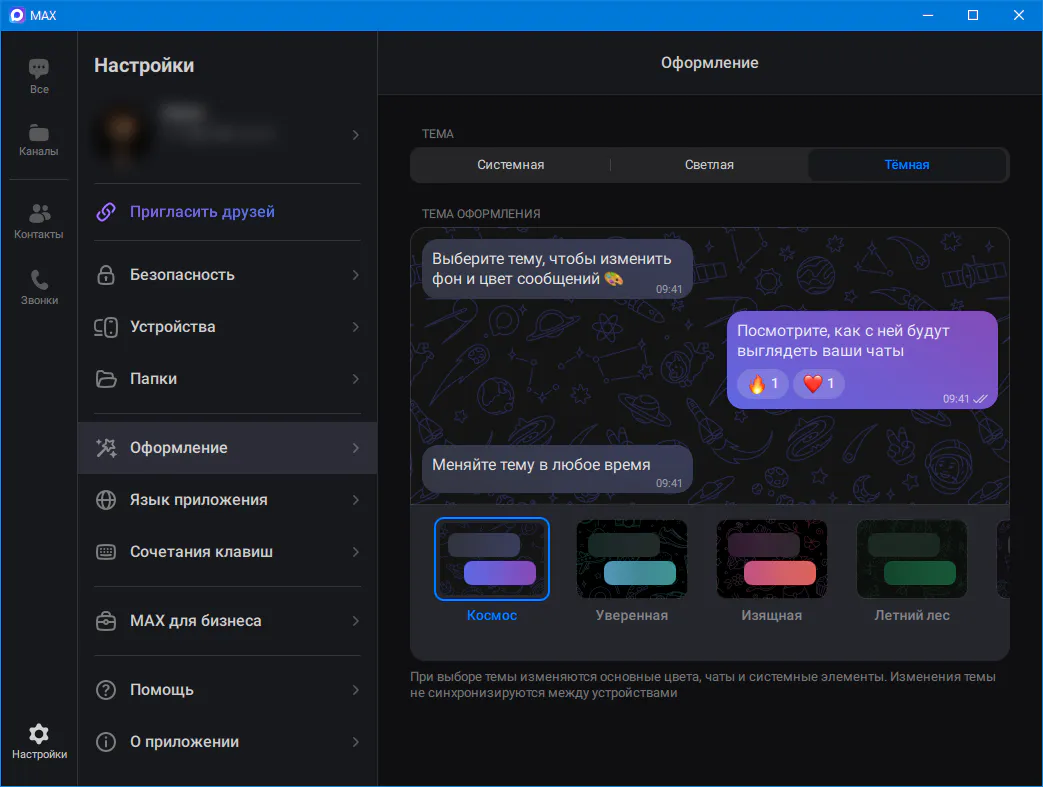
Task: Open the Каналы folder icon
Action: pos(39,132)
